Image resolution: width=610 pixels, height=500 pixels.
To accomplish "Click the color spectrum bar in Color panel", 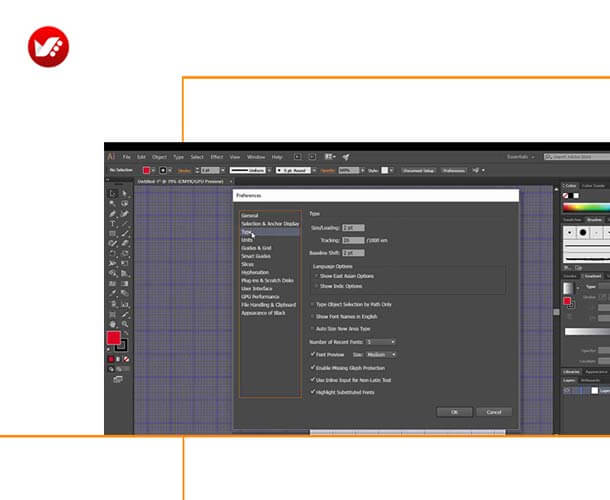I will point(586,208).
